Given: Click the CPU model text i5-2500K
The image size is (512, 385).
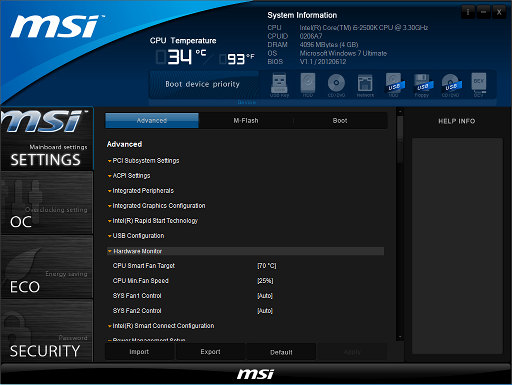Looking at the screenshot, I should (x=364, y=28).
